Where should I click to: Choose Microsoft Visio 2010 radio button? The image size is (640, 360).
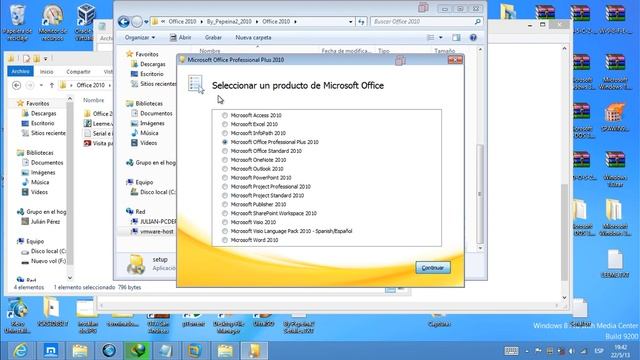tap(224, 222)
